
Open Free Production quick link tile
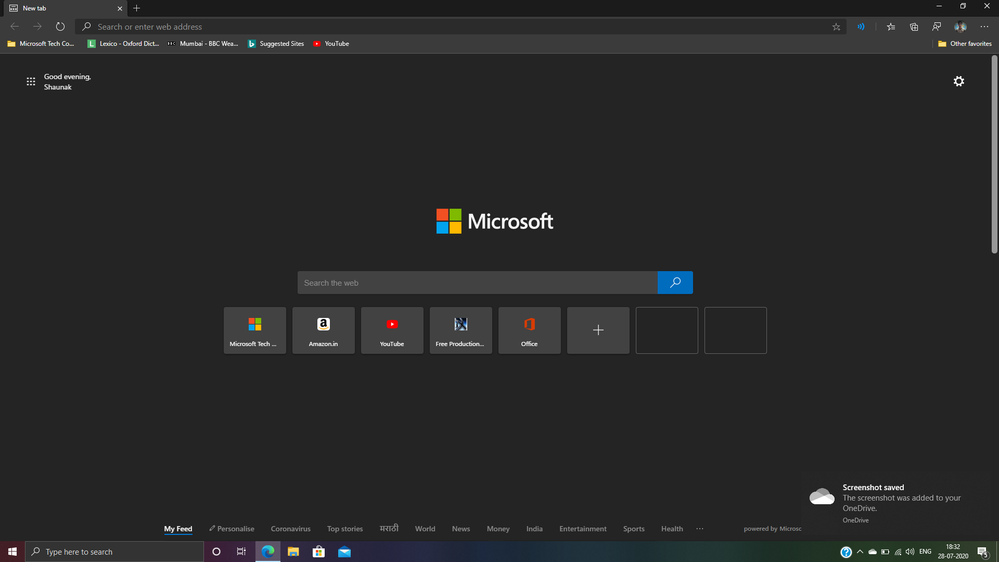pos(461,330)
